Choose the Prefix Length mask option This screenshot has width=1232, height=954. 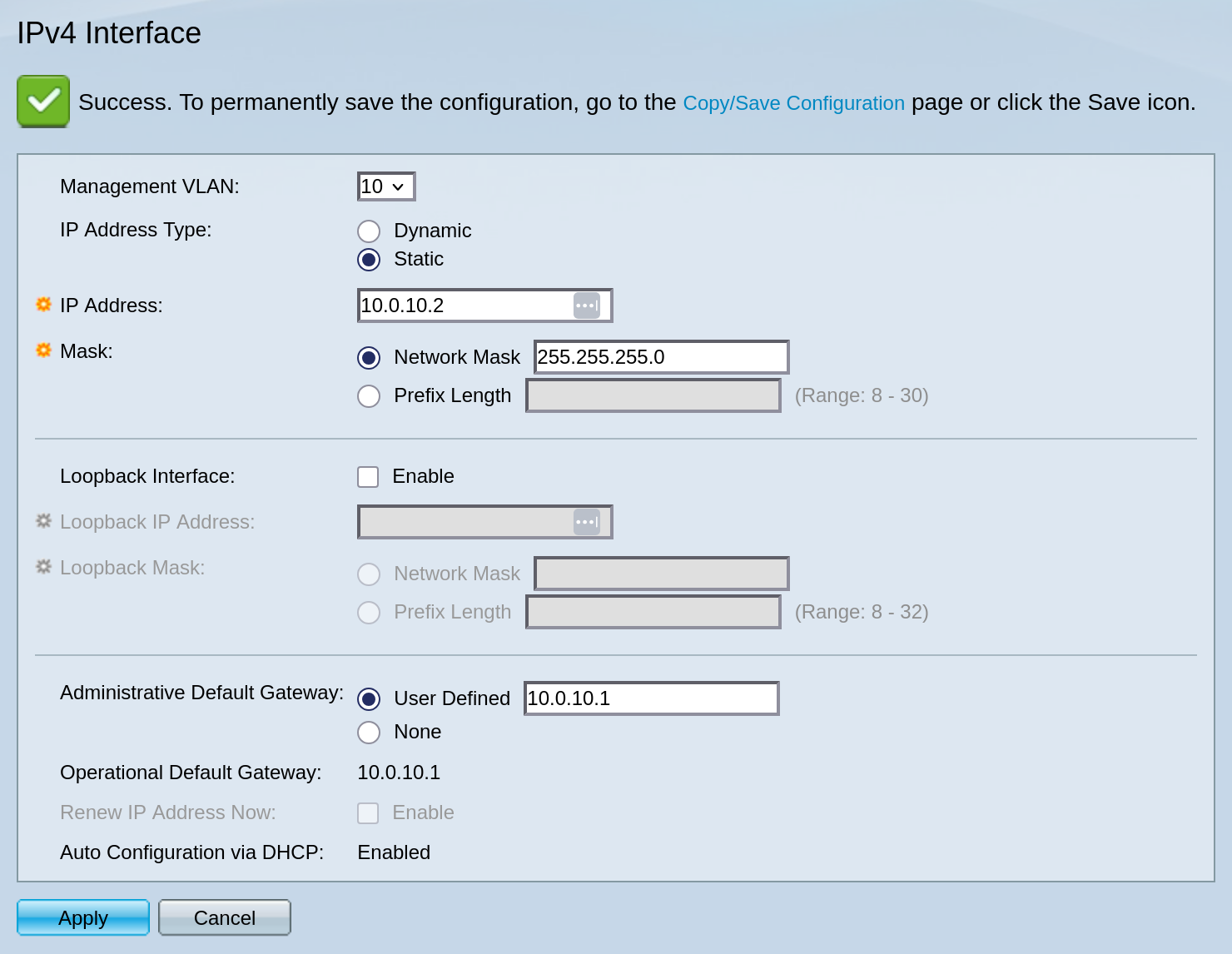tap(369, 396)
